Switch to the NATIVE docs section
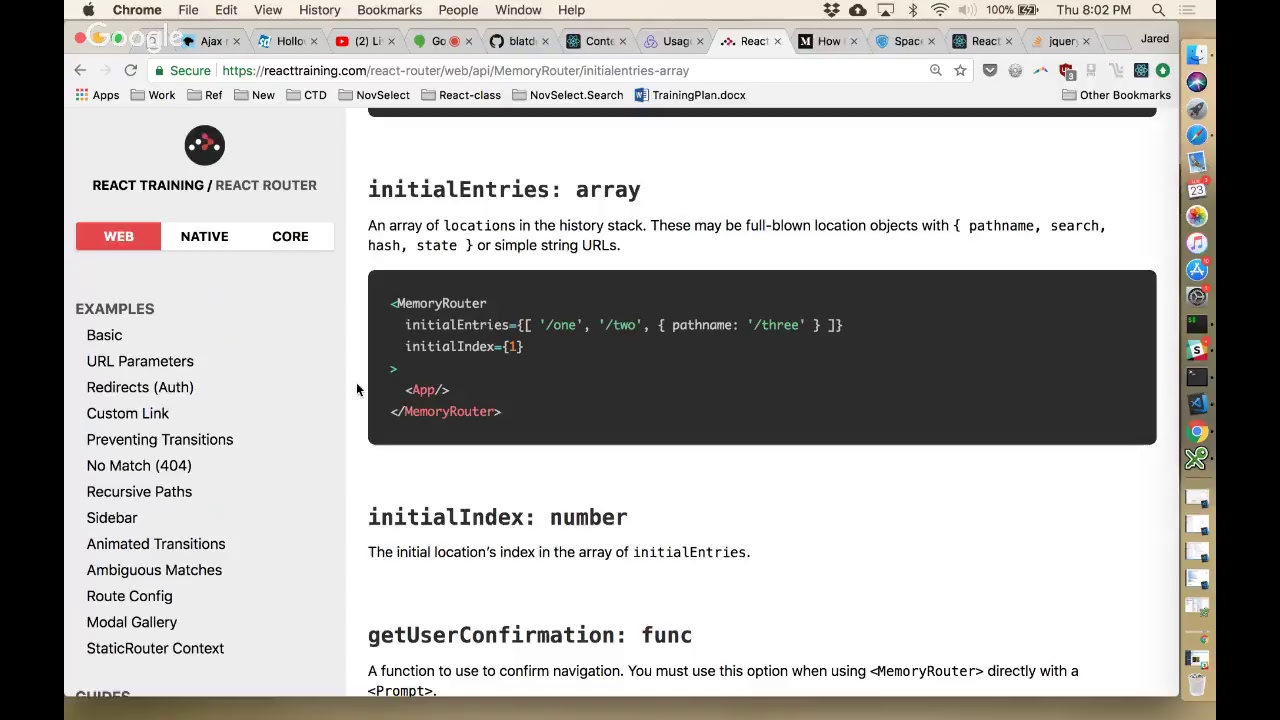1280x720 pixels. [x=204, y=236]
